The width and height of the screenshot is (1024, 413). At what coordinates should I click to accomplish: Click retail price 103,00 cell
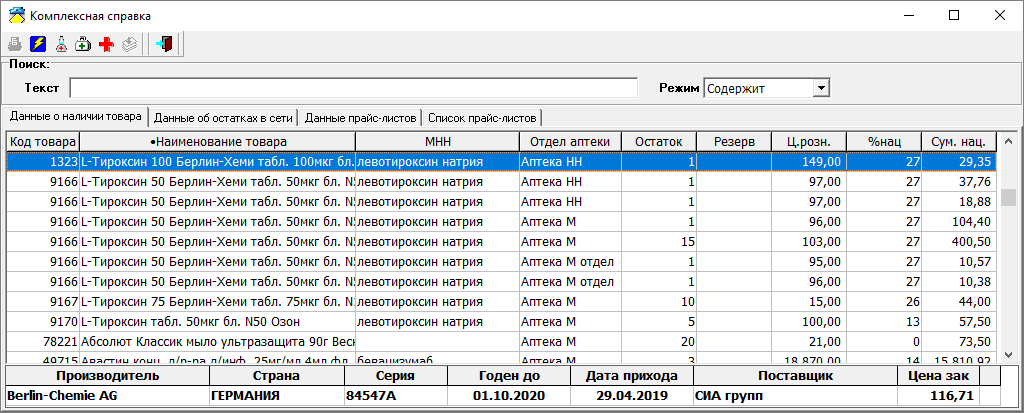pyautogui.click(x=808, y=242)
